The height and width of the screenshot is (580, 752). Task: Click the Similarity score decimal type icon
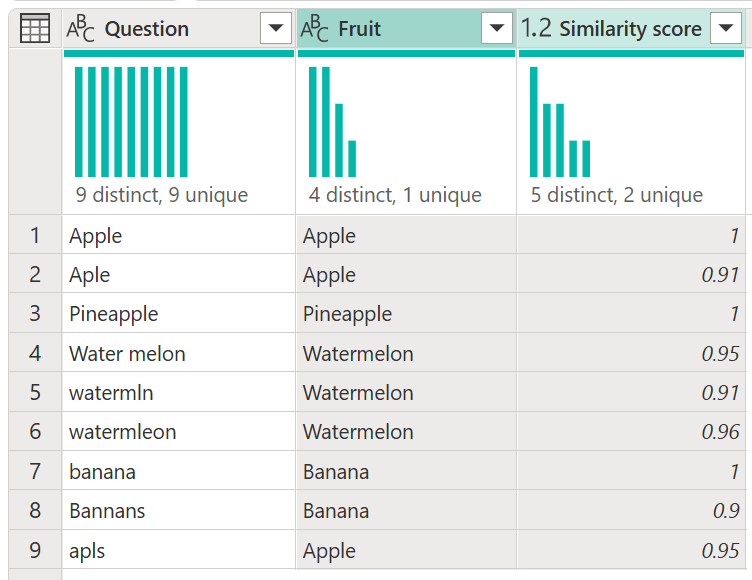point(537,29)
